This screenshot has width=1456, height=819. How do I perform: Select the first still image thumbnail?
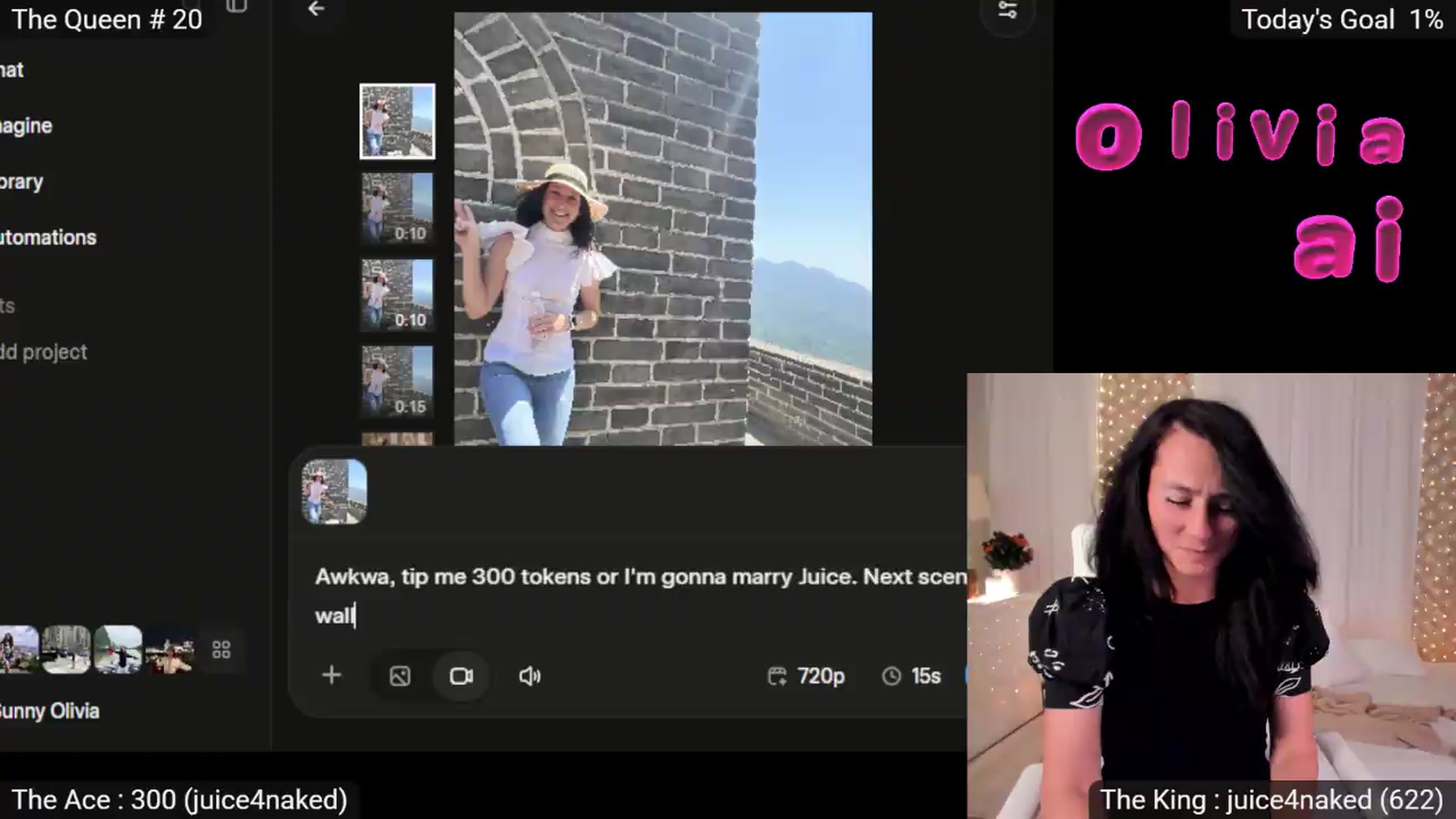pos(397,121)
